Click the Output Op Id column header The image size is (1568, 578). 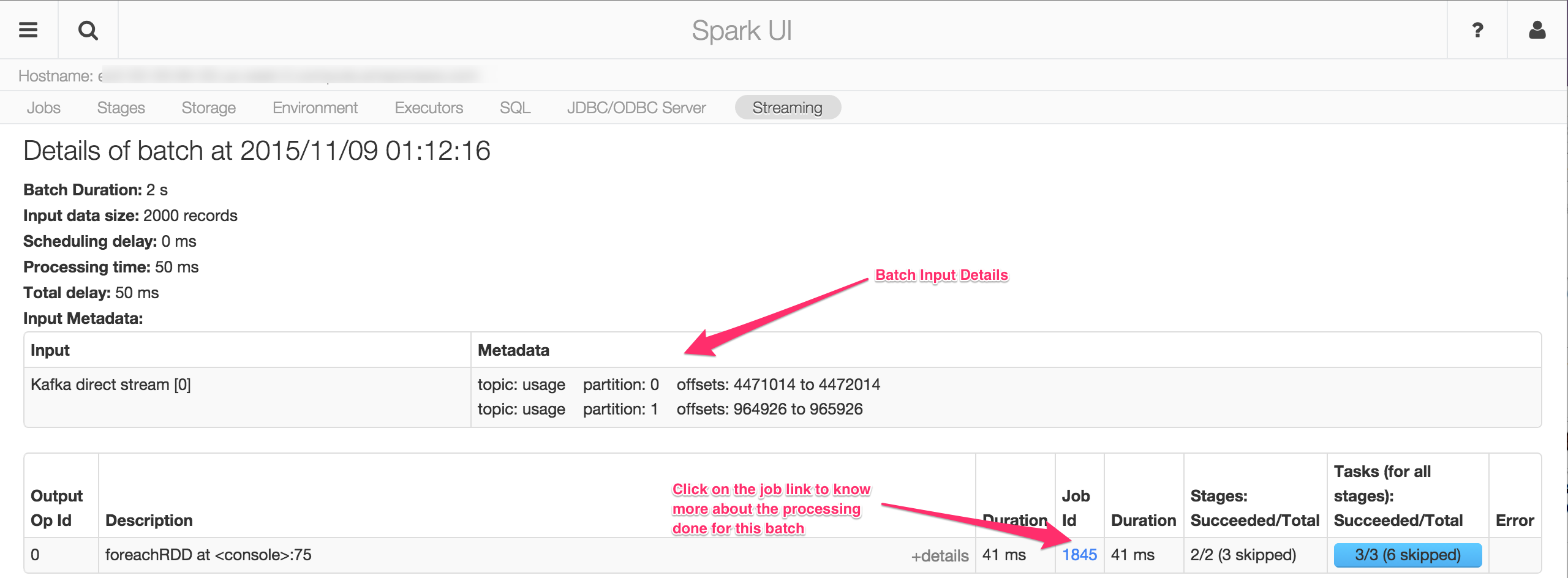pos(56,508)
